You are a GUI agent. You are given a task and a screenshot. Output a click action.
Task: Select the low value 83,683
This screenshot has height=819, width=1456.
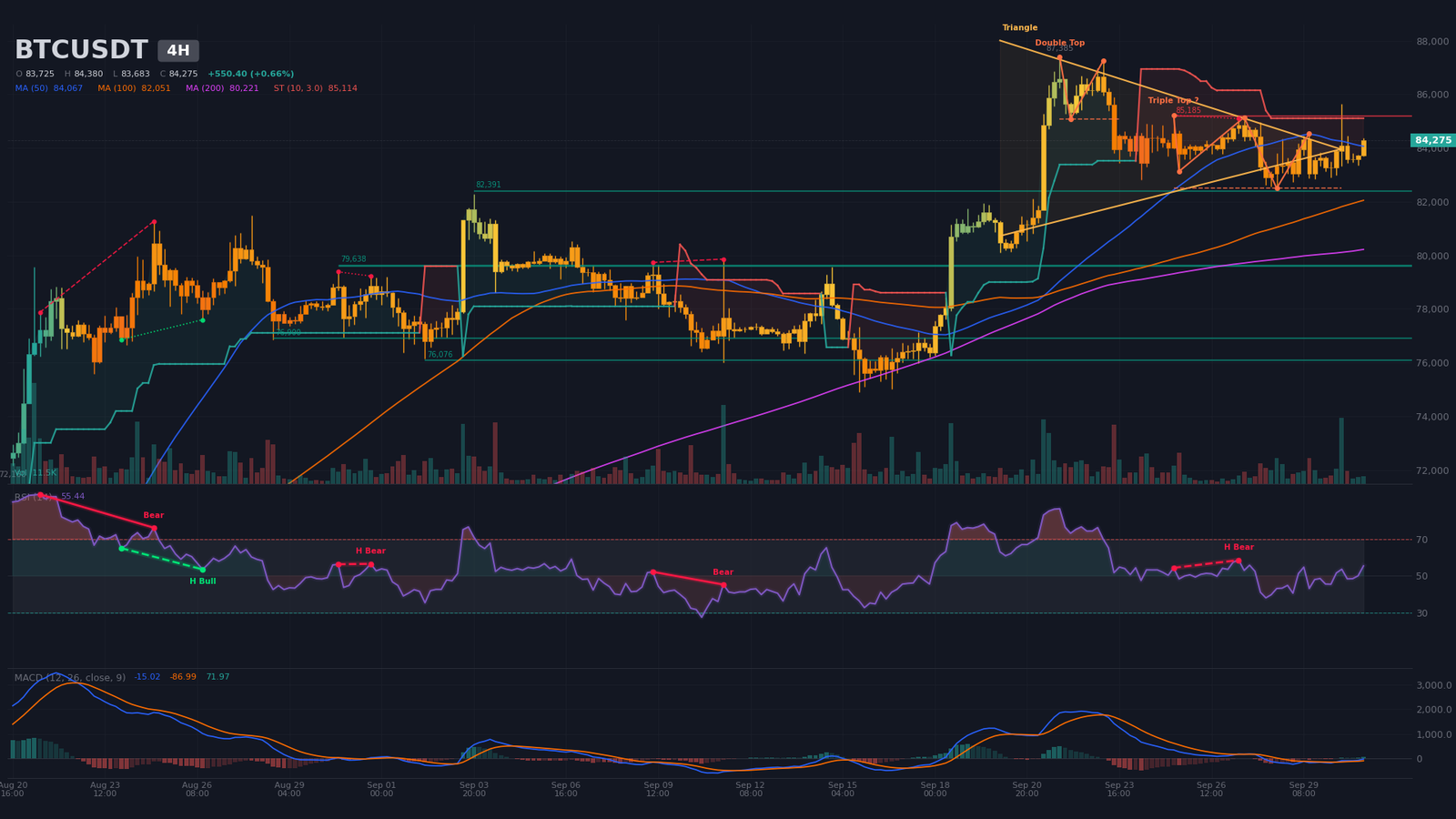136,74
